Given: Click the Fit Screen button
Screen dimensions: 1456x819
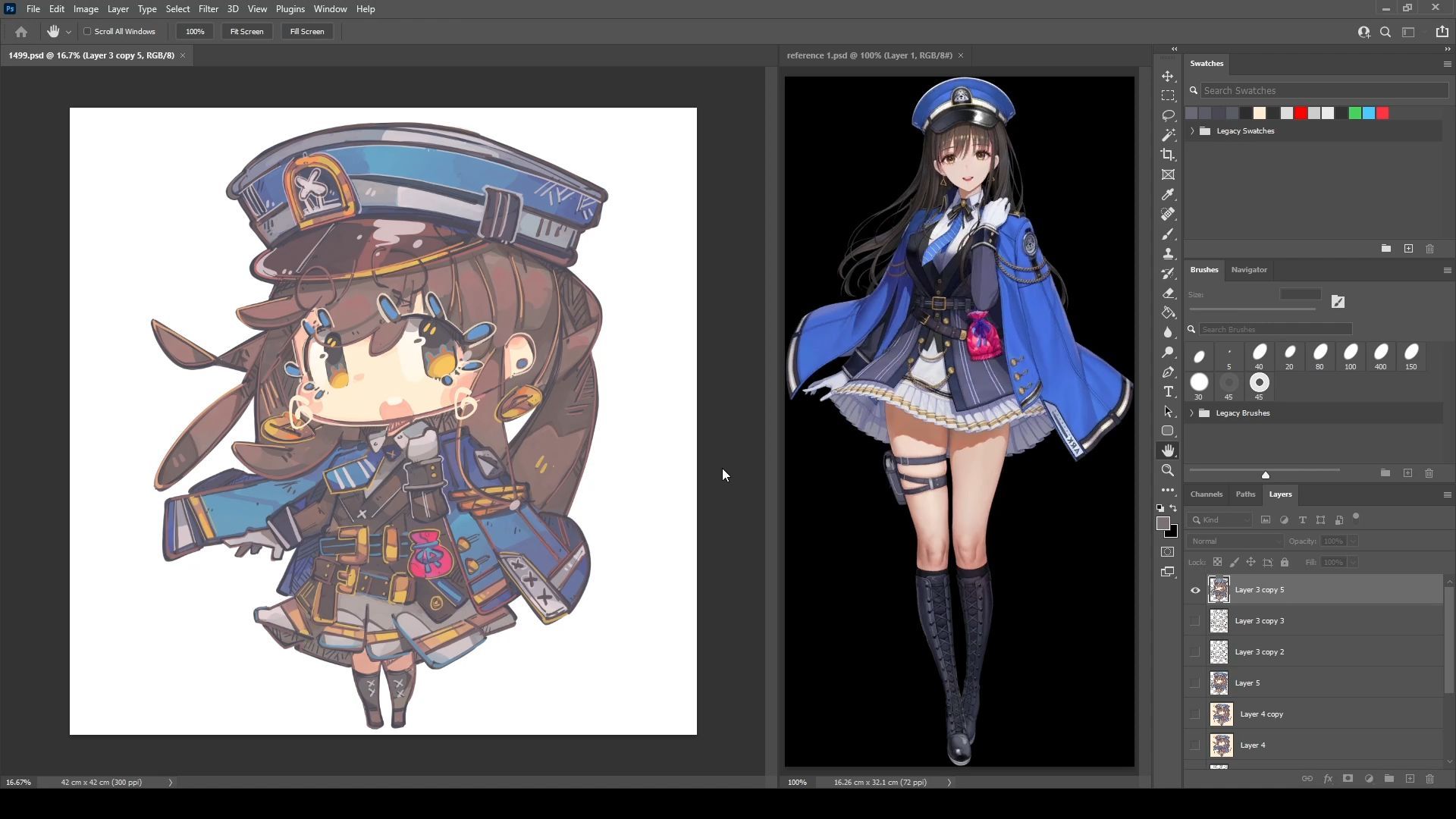Looking at the screenshot, I should (x=246, y=32).
